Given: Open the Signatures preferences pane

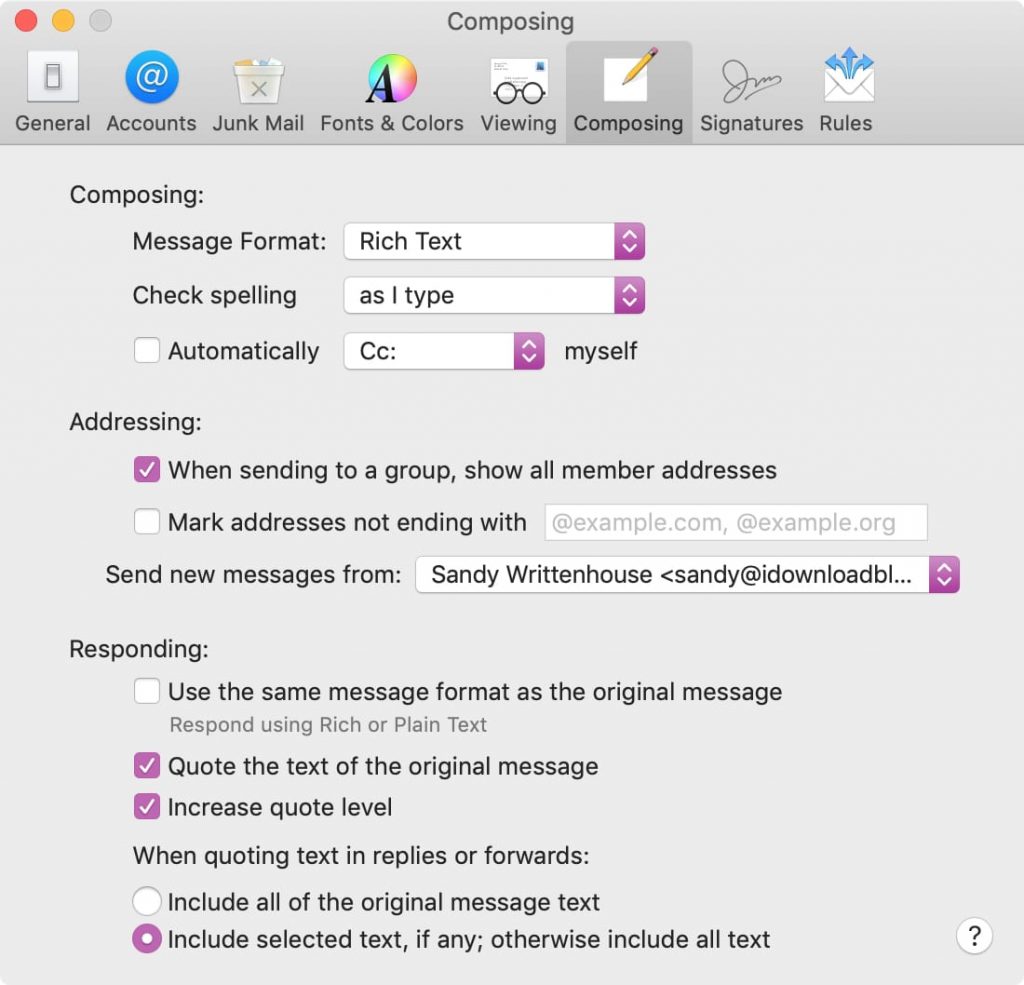Looking at the screenshot, I should (x=751, y=90).
